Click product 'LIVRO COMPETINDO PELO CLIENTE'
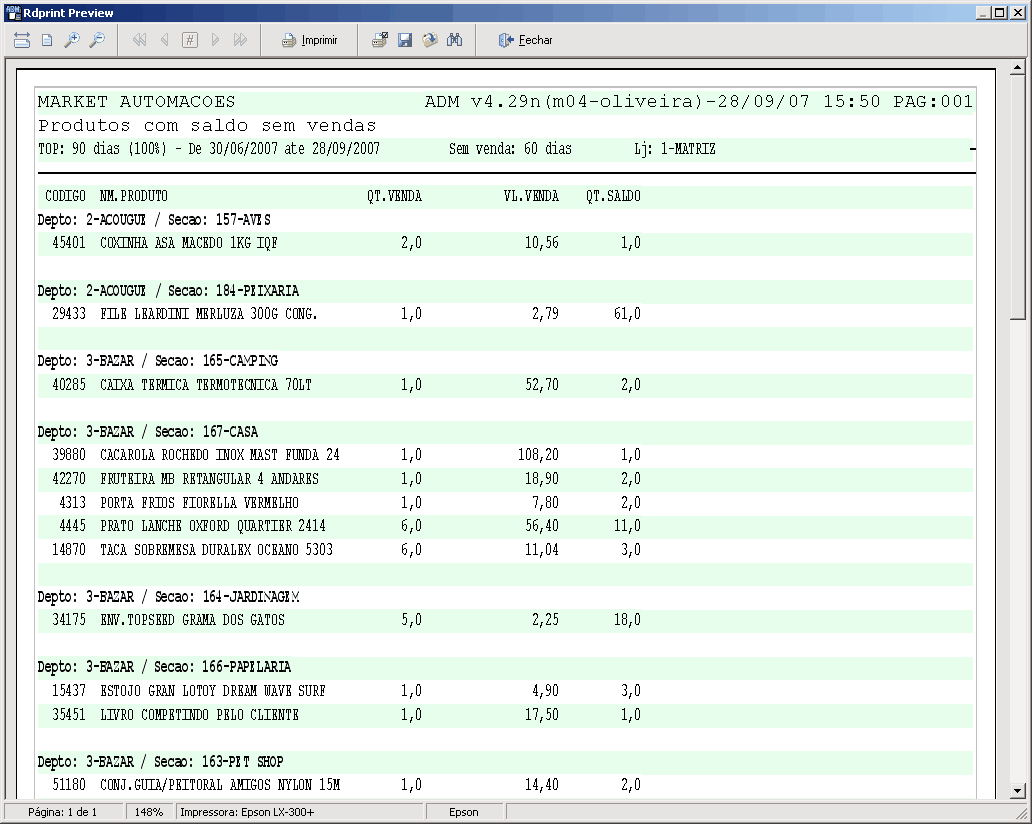 point(199,715)
